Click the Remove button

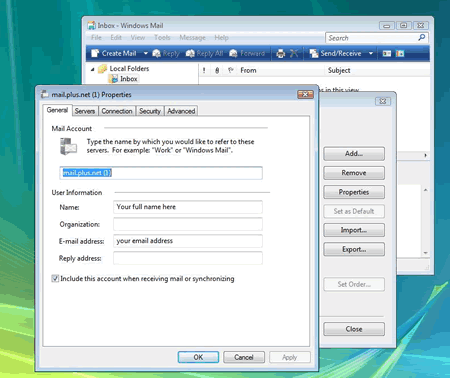pos(354,173)
